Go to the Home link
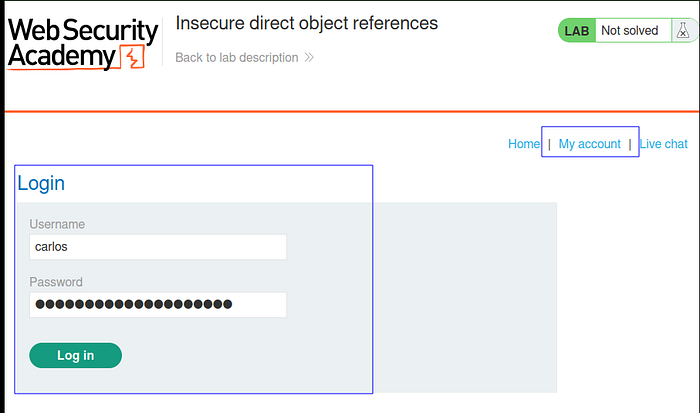The image size is (700, 413). 524,144
